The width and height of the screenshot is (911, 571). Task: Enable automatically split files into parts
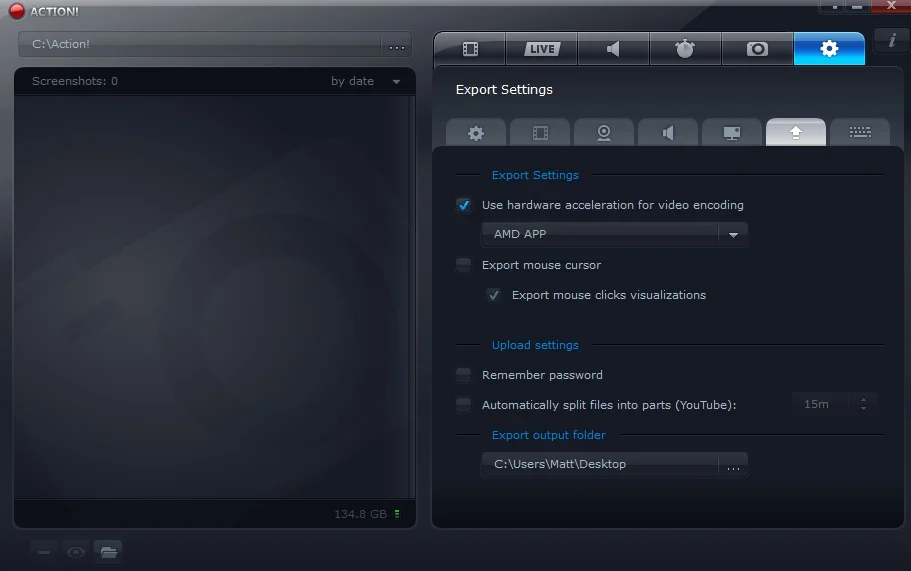[464, 405]
